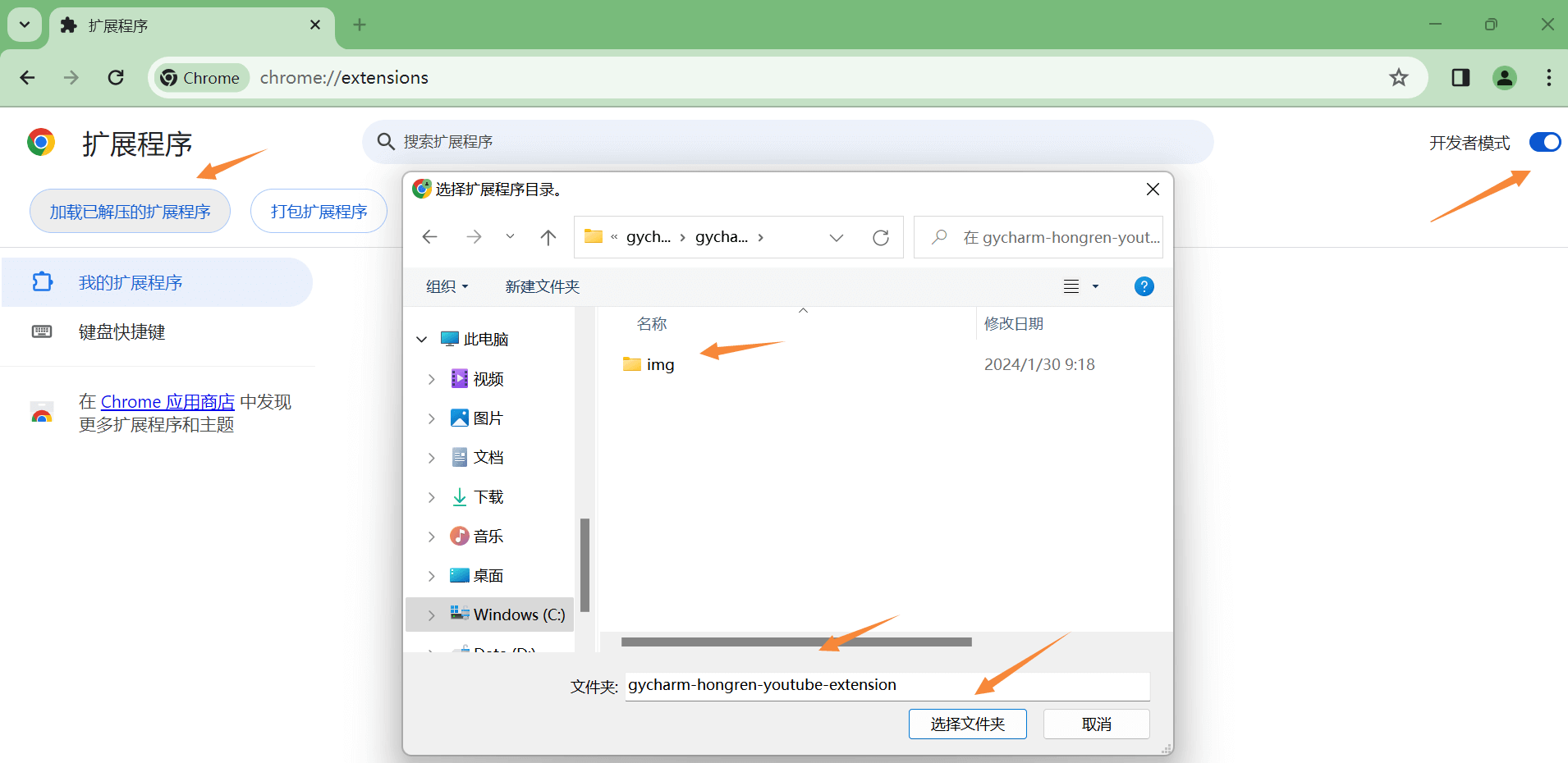This screenshot has height=763, width=1568.
Task: Open a new tab with plus button
Action: pos(360,25)
